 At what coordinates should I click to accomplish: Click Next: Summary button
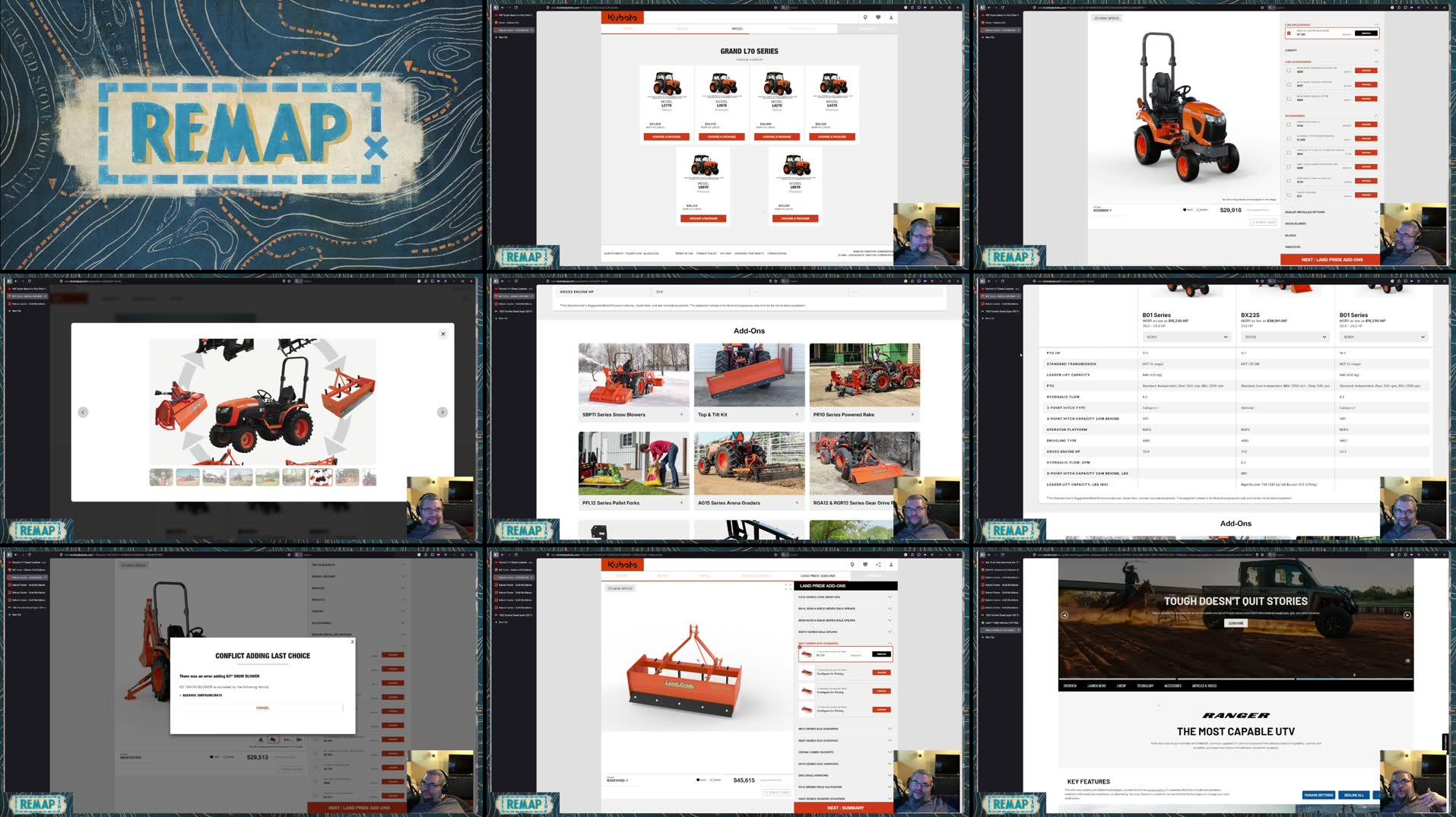click(x=845, y=808)
